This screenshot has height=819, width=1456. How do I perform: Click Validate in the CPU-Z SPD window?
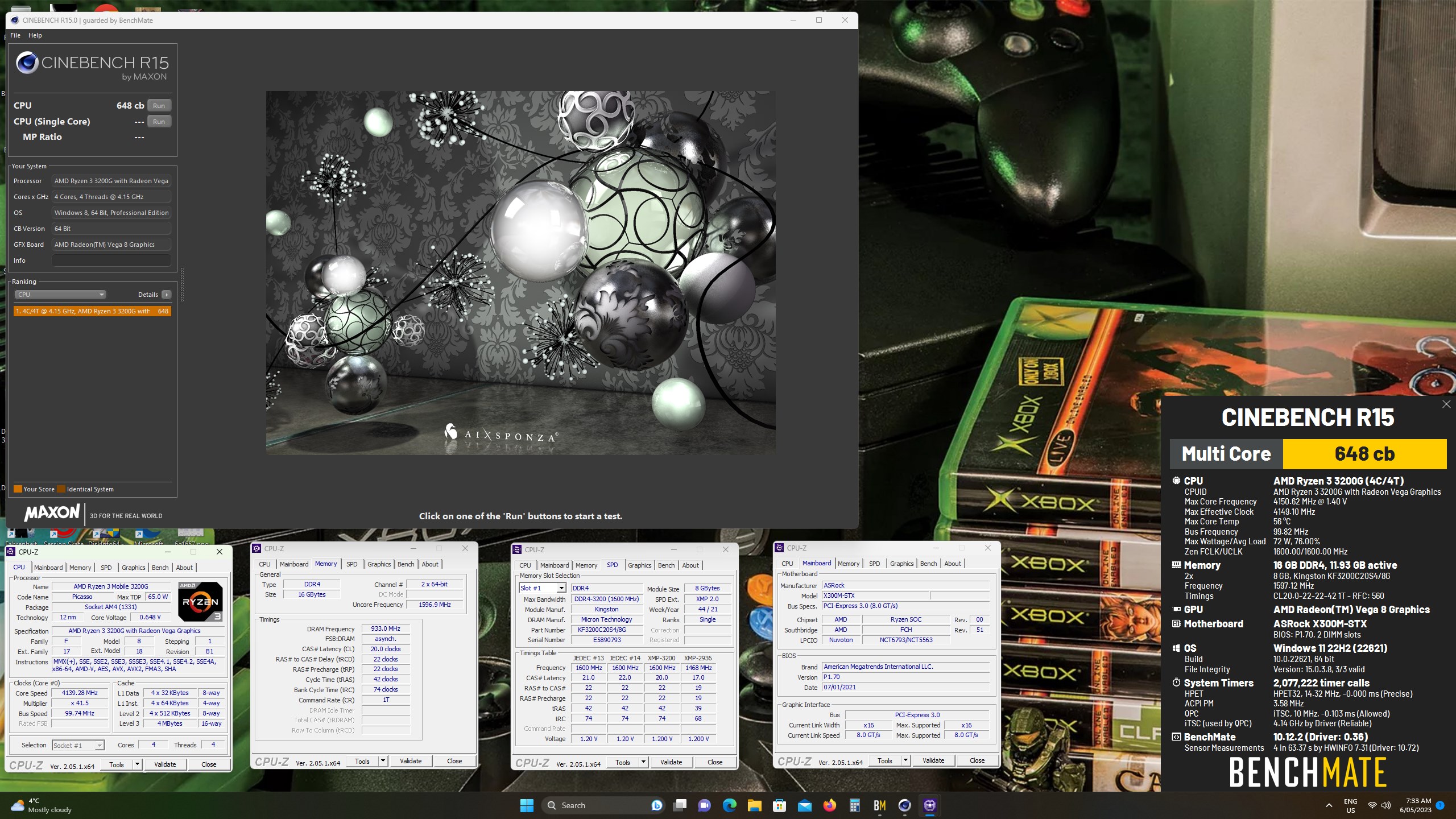[671, 762]
